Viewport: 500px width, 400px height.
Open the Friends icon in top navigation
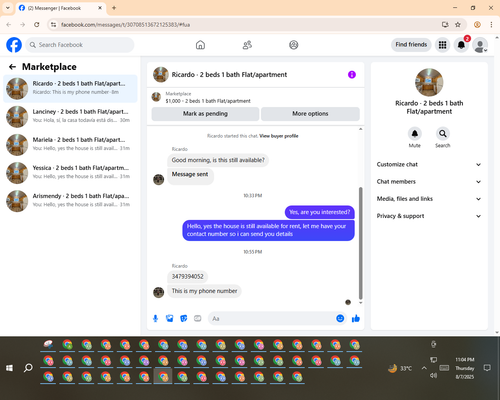[247, 45]
